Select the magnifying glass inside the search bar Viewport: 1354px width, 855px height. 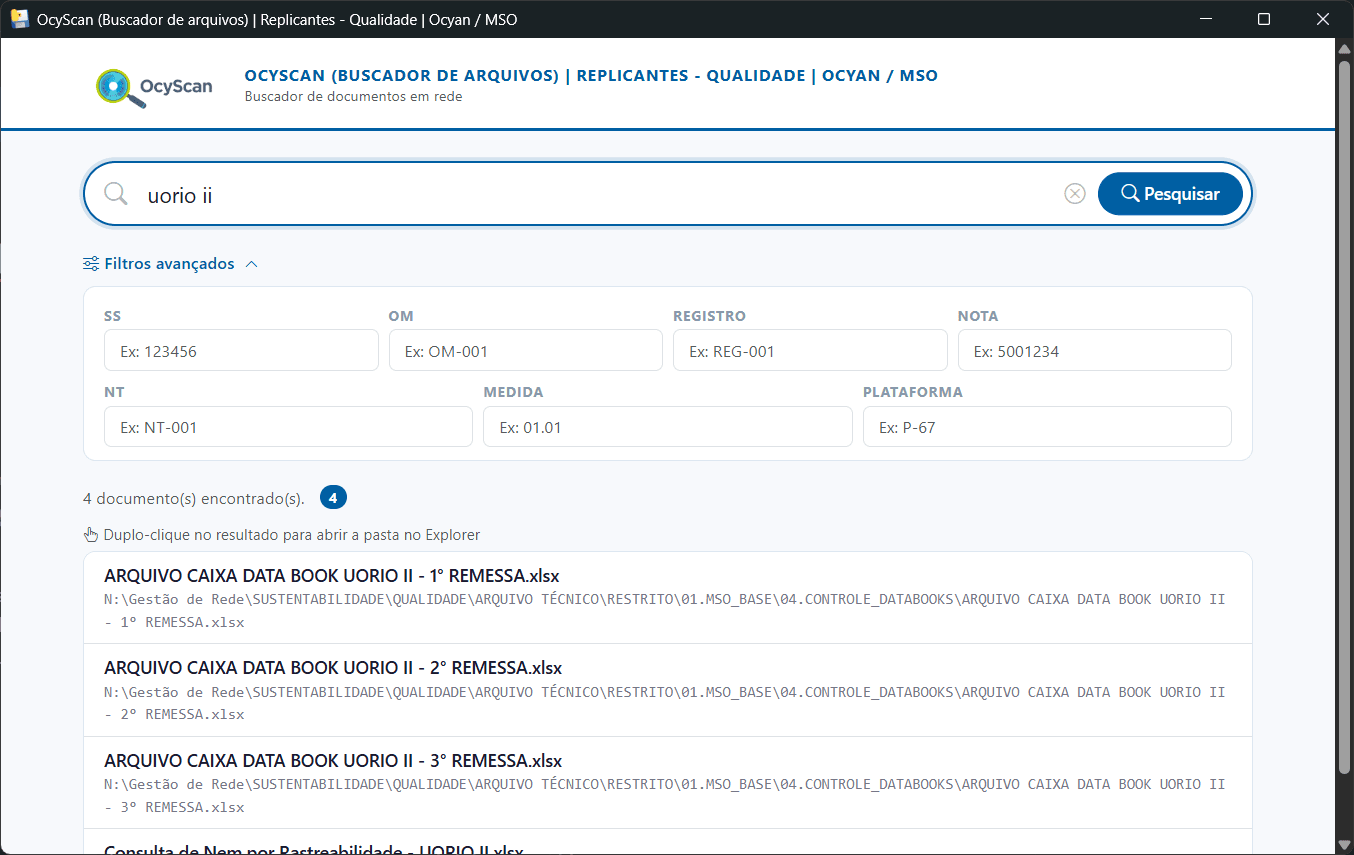115,193
